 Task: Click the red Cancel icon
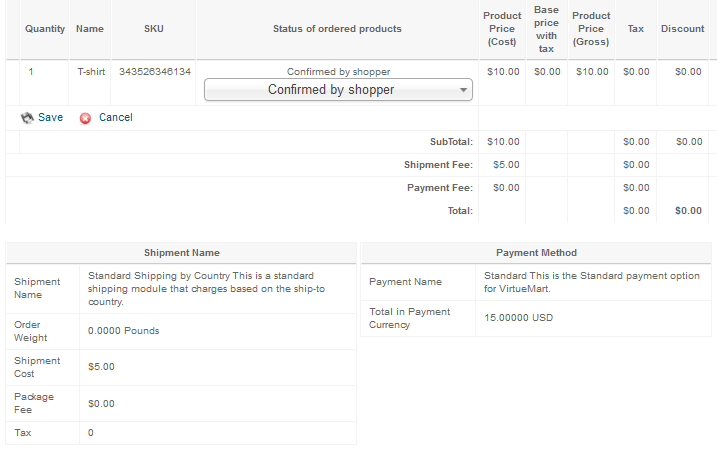pyautogui.click(x=85, y=118)
